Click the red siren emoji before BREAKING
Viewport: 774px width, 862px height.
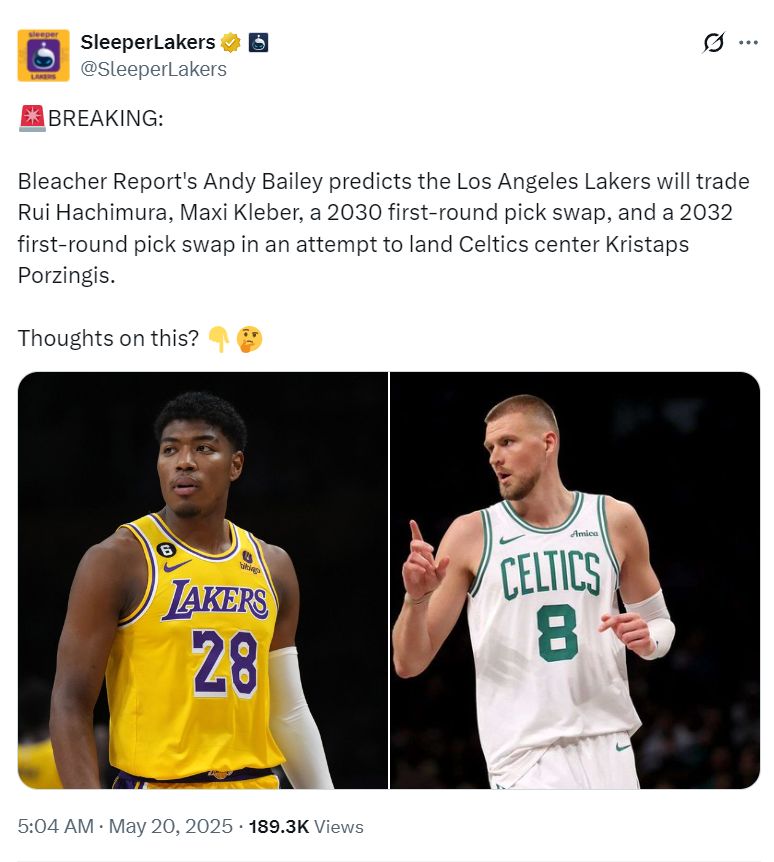tap(32, 118)
